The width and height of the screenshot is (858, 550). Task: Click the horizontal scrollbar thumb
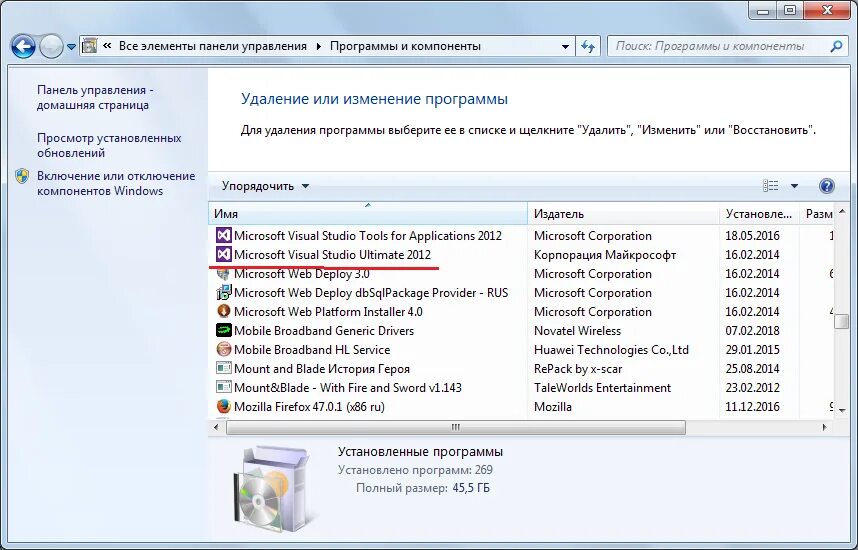[456, 427]
